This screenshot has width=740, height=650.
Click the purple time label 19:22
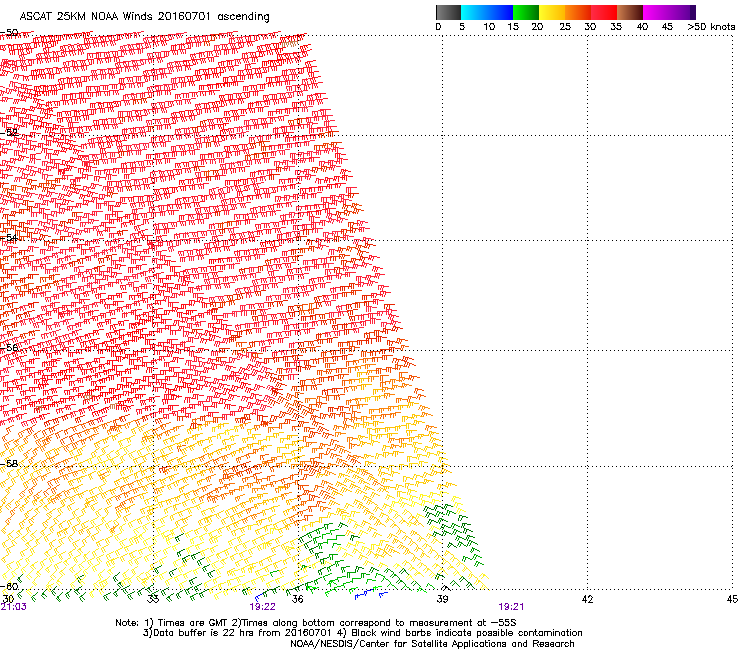[262, 607]
